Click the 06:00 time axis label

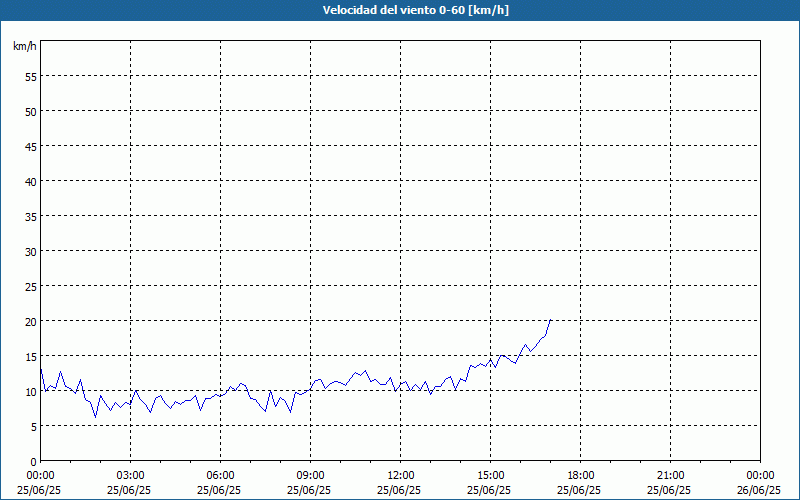[220, 476]
